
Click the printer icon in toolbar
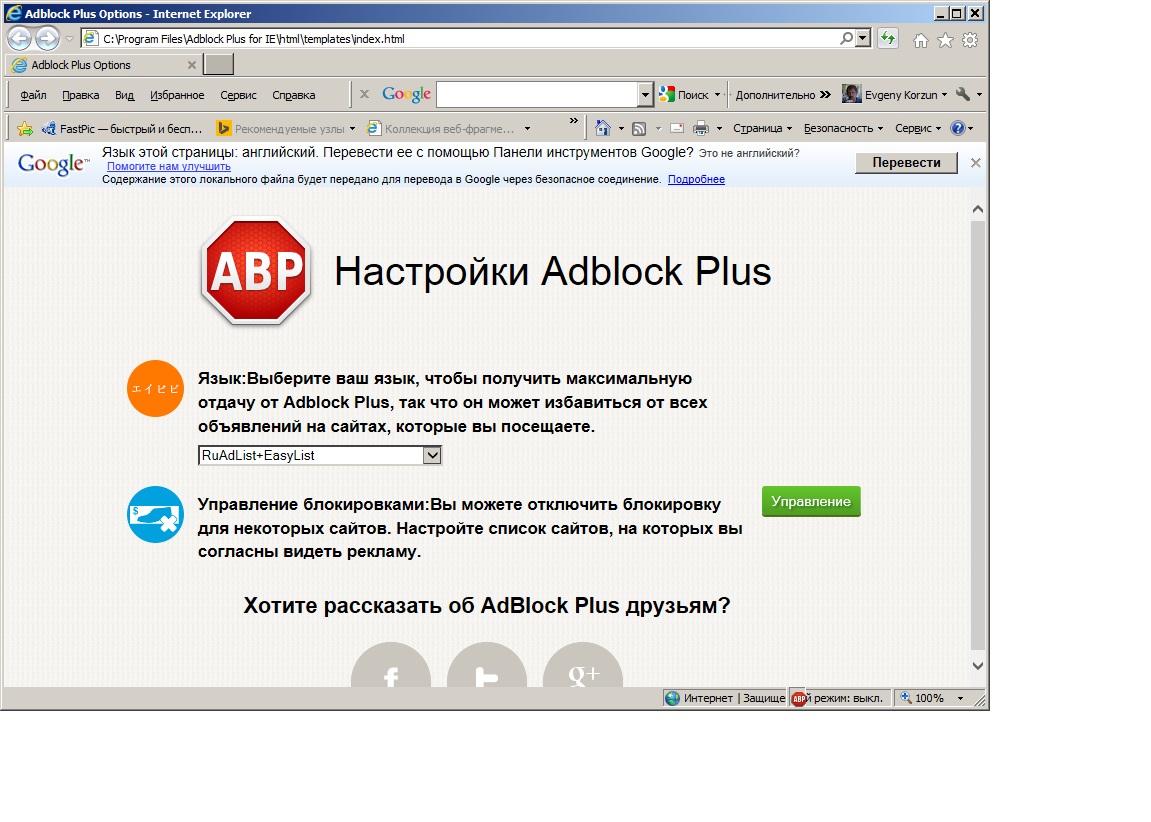(x=701, y=128)
